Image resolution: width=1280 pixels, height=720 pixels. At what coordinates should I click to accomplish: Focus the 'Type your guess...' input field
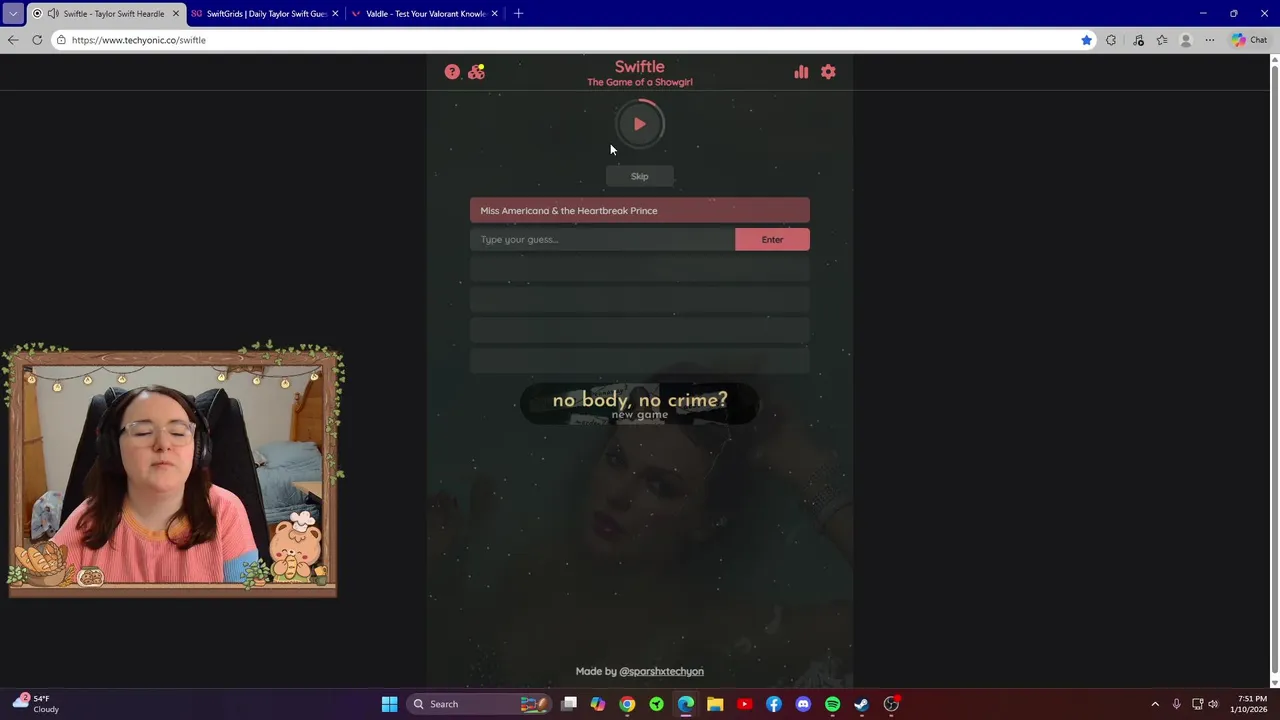[602, 239]
